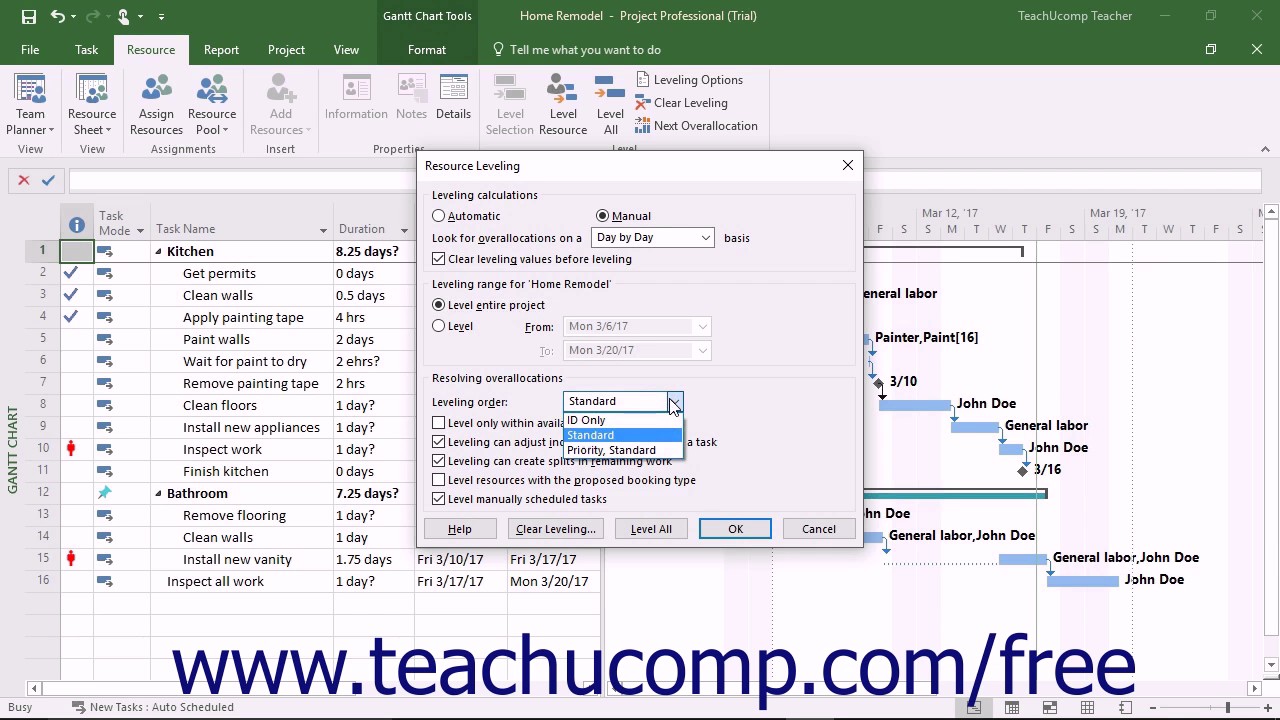Click the overallocation indicator on row 15
The width and height of the screenshot is (1280, 720).
tap(71, 559)
